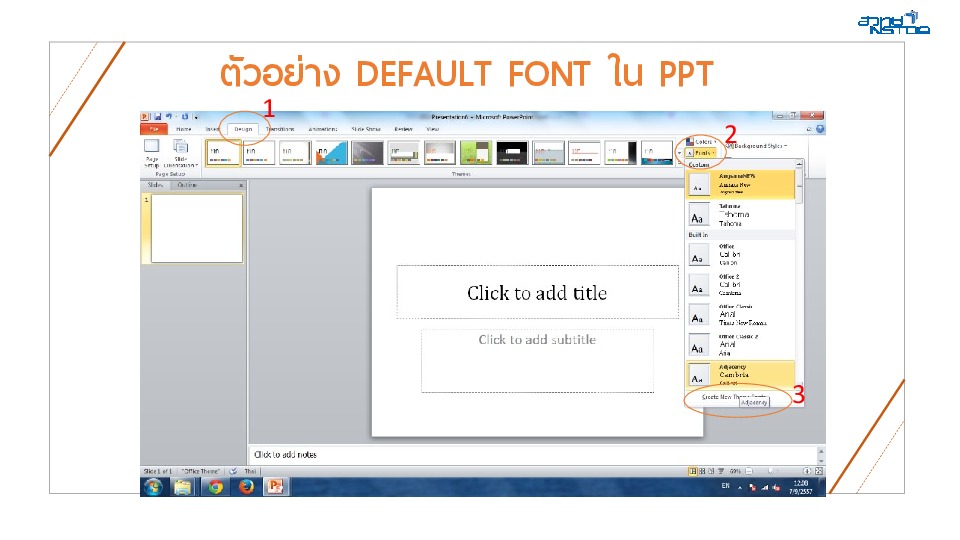Click the PowerPoint Help icon
Viewport: 960px width, 540px height.
820,129
